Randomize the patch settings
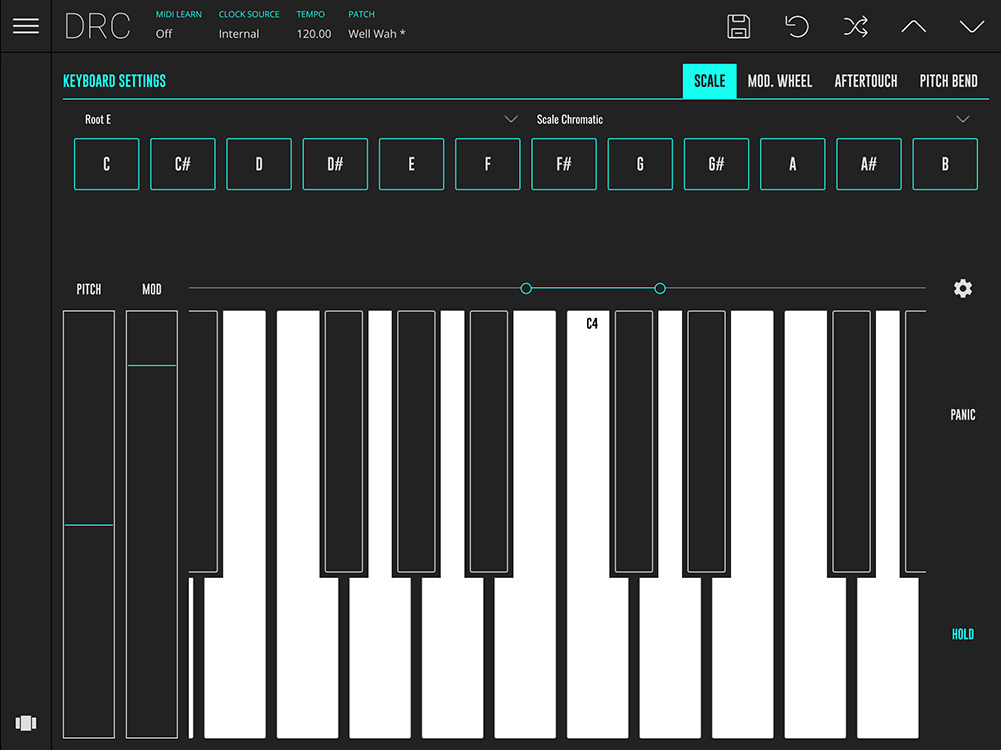 click(855, 27)
